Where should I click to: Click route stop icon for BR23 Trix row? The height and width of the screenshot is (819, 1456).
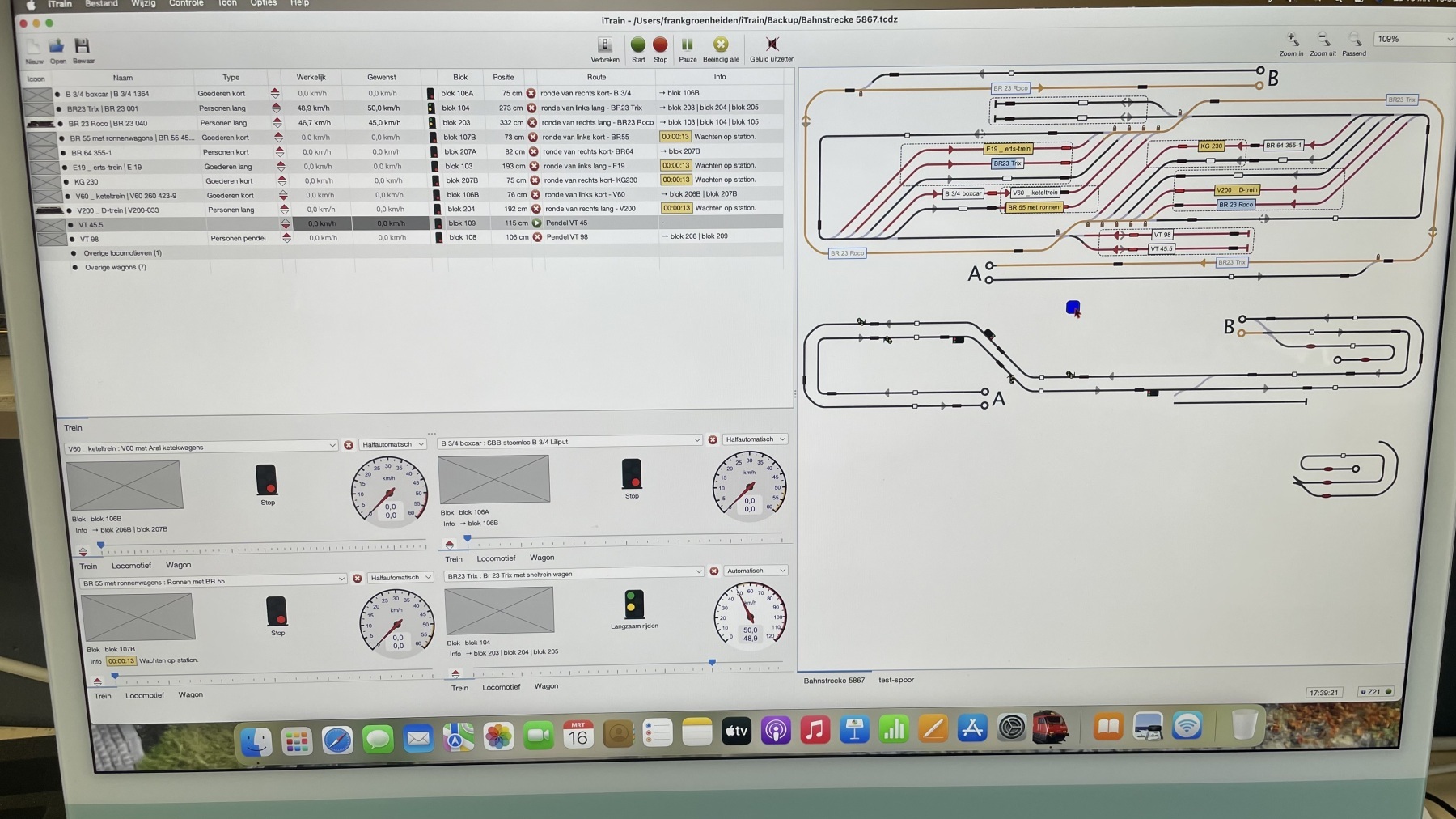(x=531, y=108)
